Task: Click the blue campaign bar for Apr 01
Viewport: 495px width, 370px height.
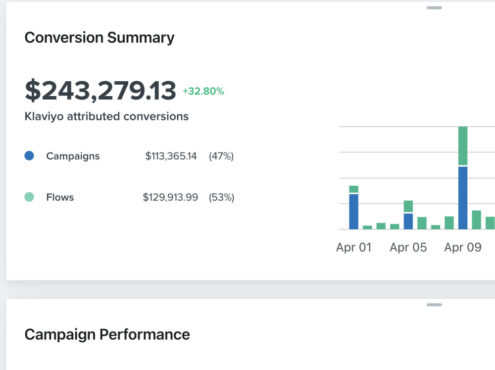Action: (x=354, y=212)
